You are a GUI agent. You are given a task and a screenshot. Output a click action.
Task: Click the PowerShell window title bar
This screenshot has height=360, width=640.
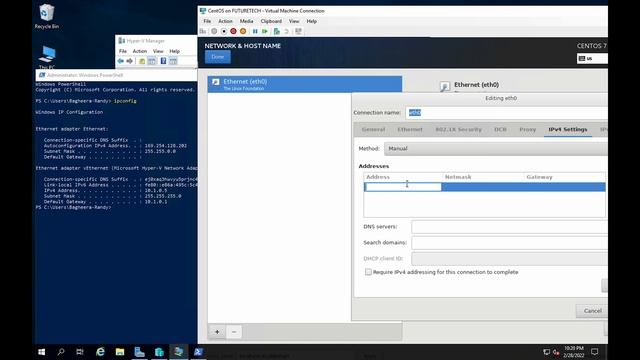tap(116, 75)
